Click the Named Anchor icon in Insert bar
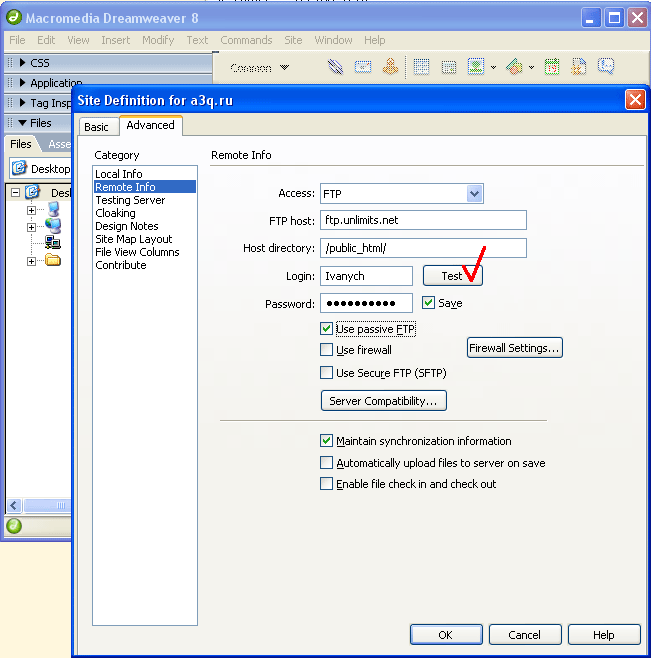Screen dimensions: 651x658 pos(390,66)
